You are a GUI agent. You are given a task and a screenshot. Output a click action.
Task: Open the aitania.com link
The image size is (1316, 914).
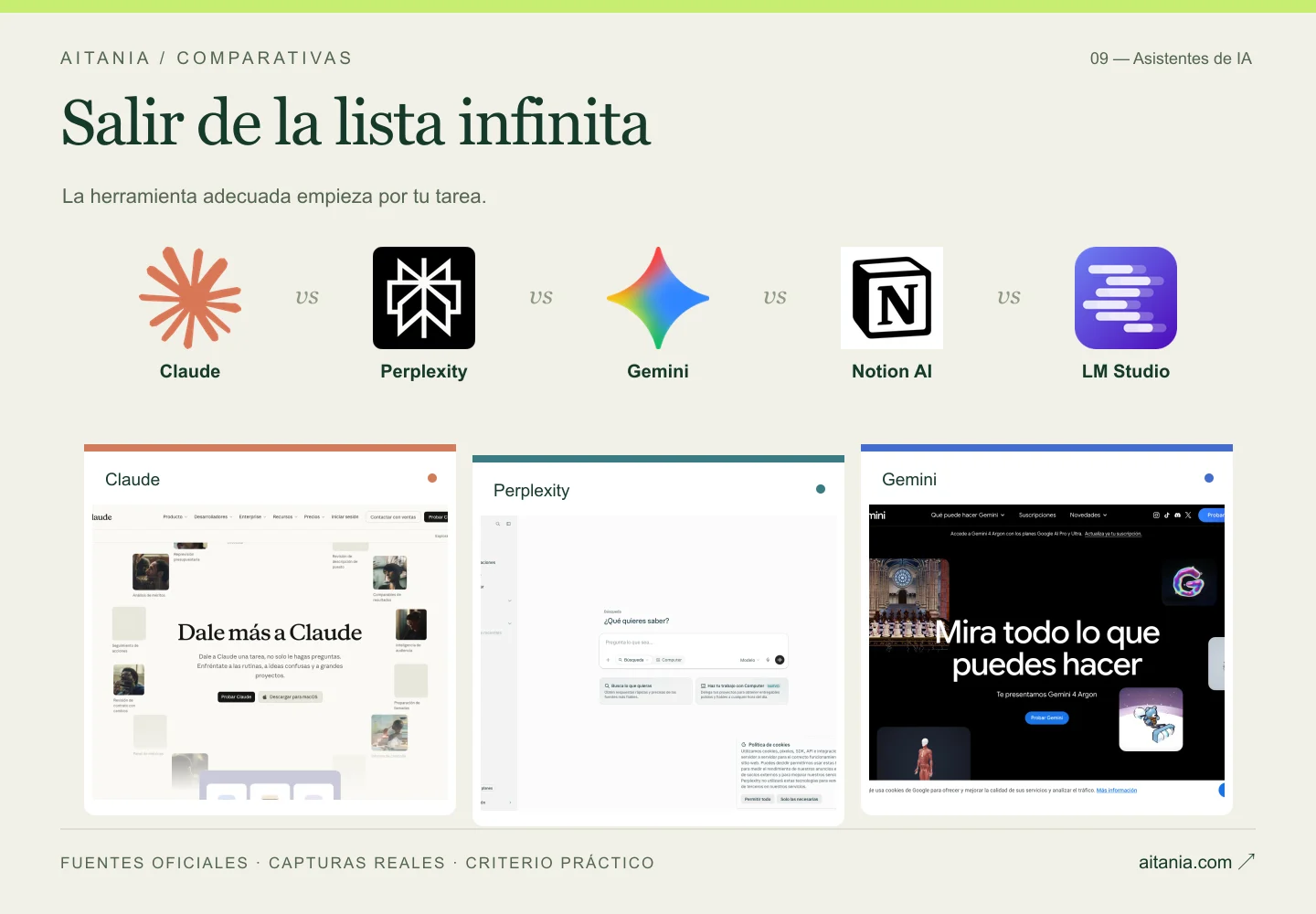(x=1196, y=862)
